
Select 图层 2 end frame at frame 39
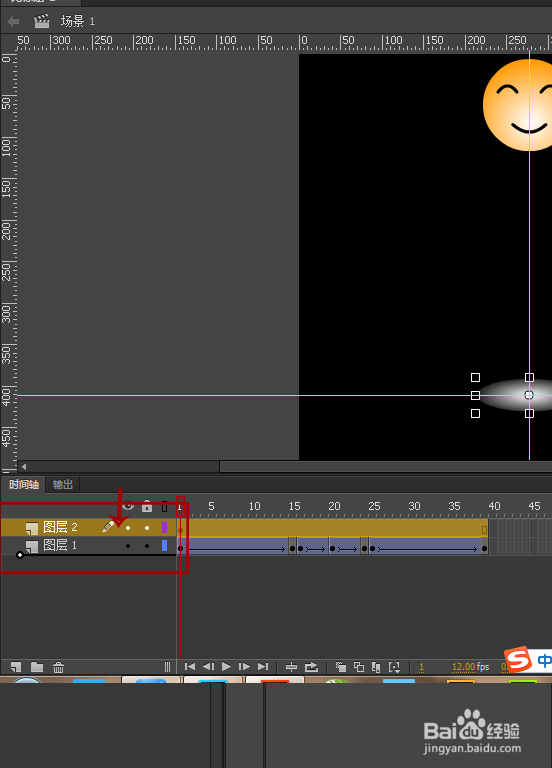(484, 528)
